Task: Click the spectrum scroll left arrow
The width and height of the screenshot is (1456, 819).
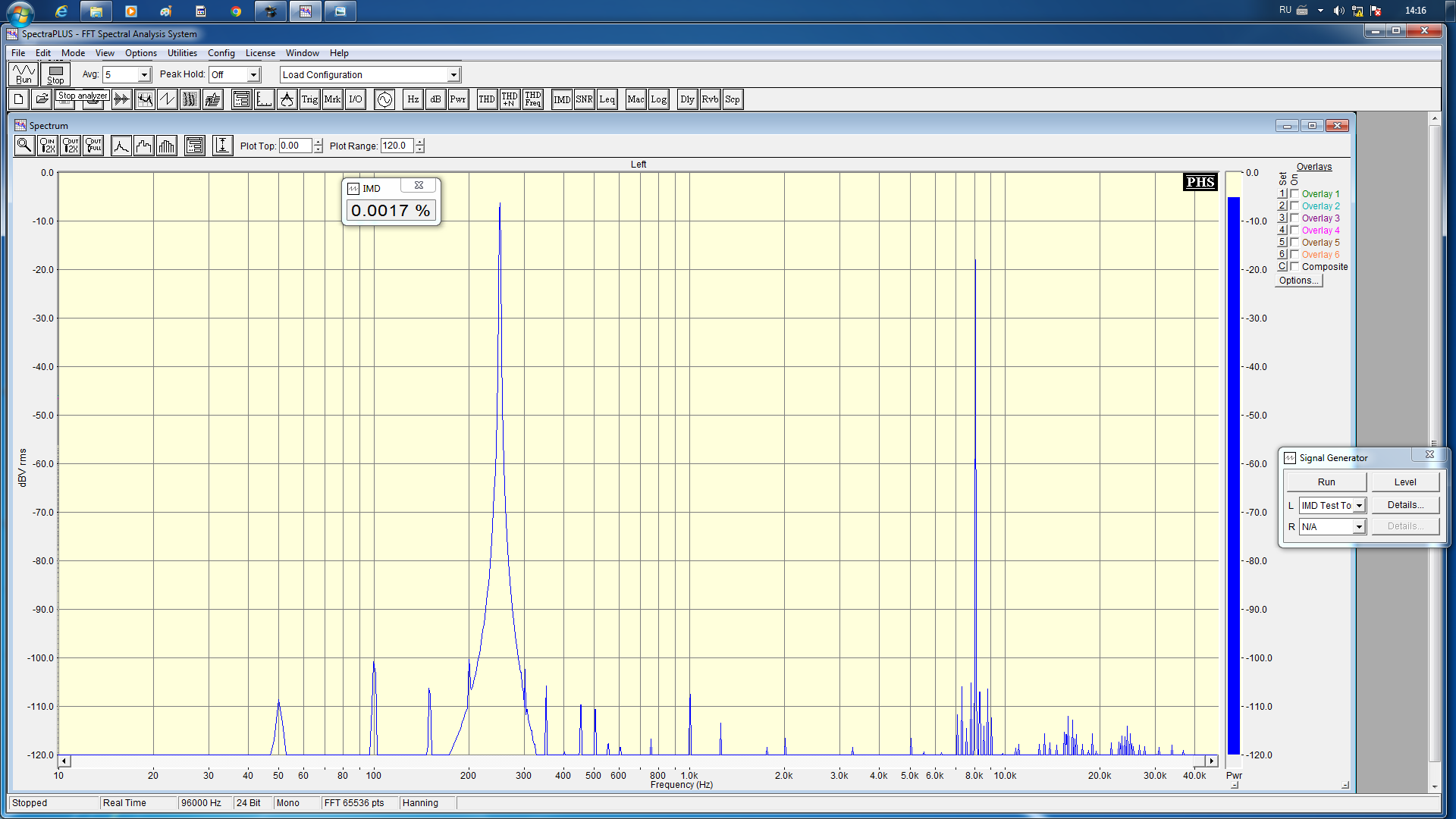Action: [x=64, y=761]
